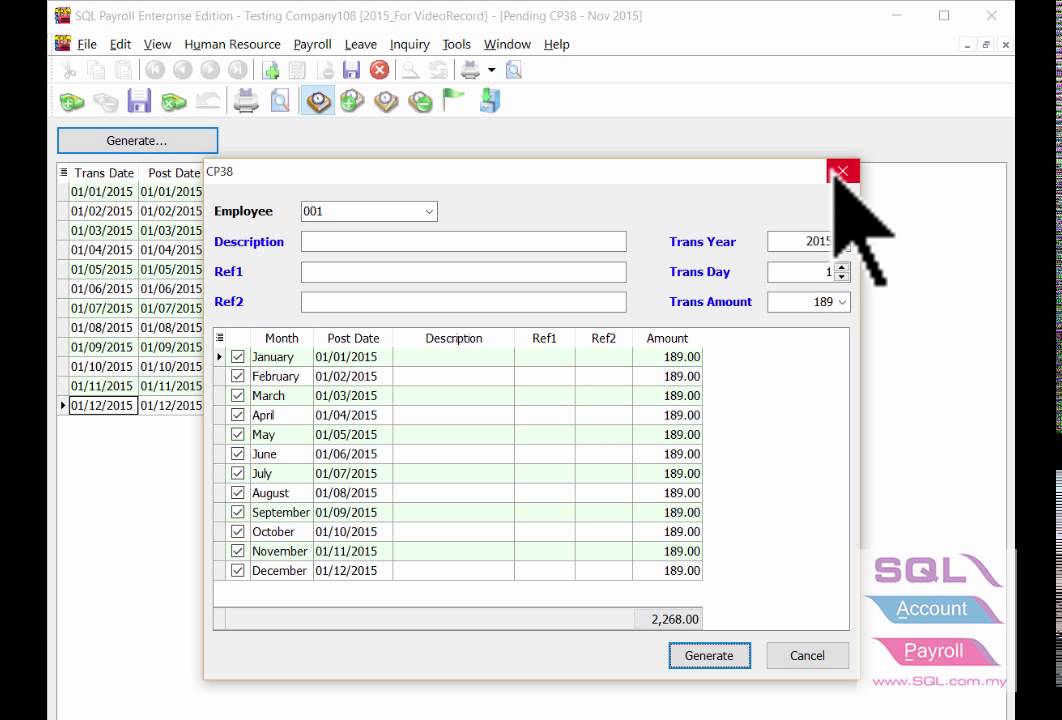This screenshot has width=1062, height=720.
Task: Click the green add record icon in second toolbar
Action: coord(72,102)
